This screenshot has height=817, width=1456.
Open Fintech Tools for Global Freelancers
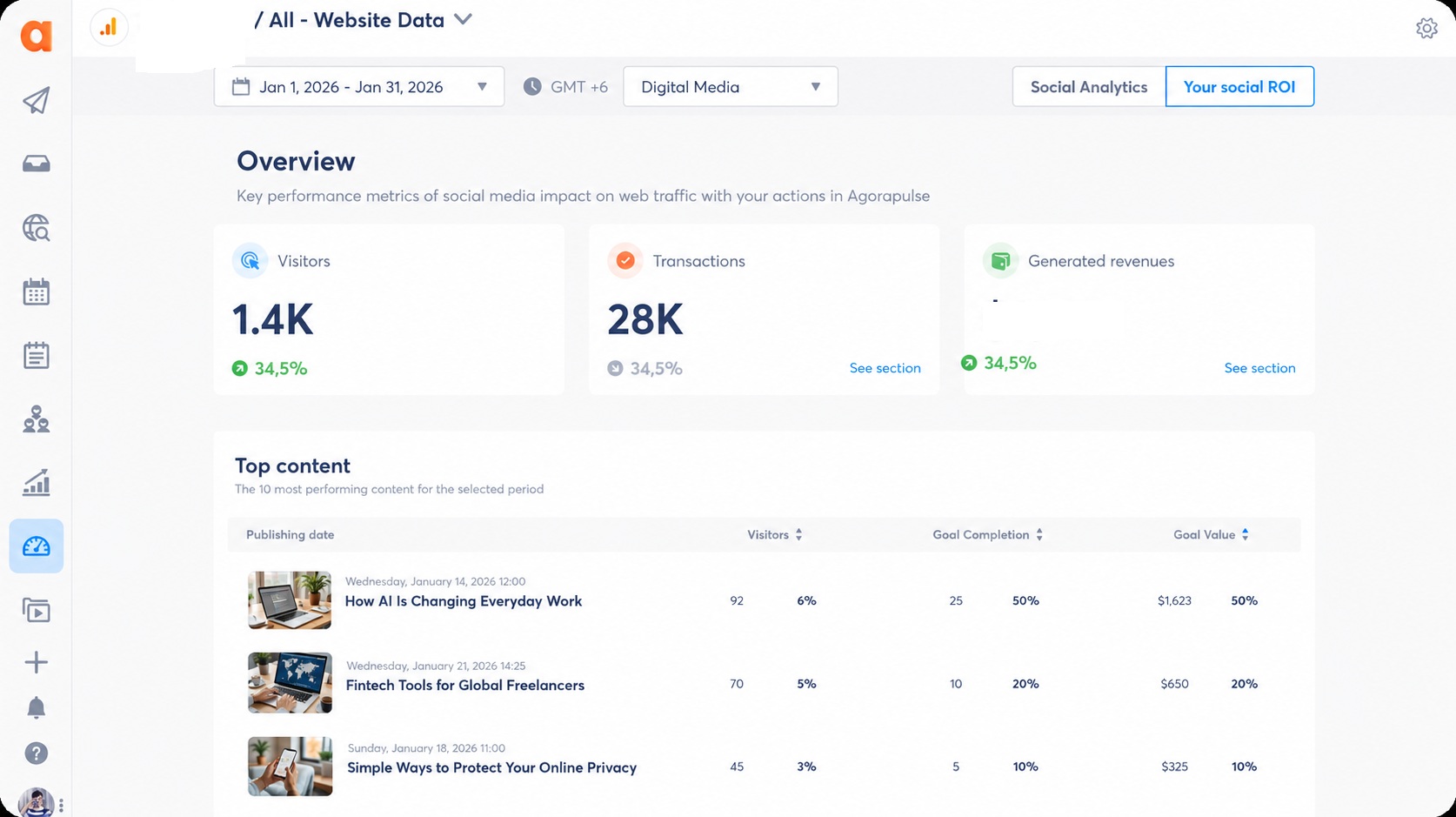click(465, 686)
